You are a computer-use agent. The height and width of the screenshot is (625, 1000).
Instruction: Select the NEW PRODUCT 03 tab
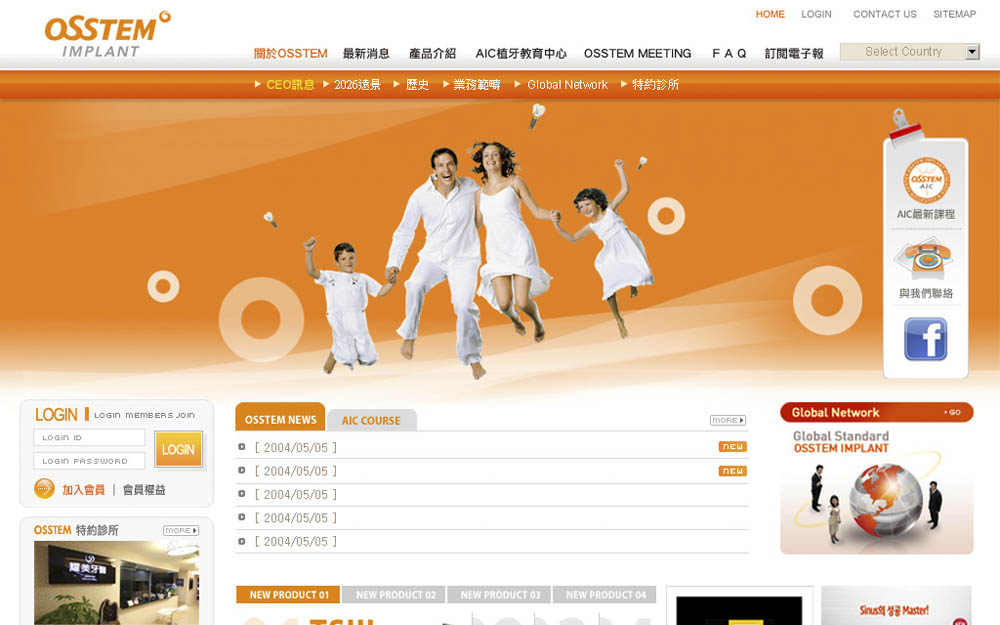pyautogui.click(x=500, y=594)
